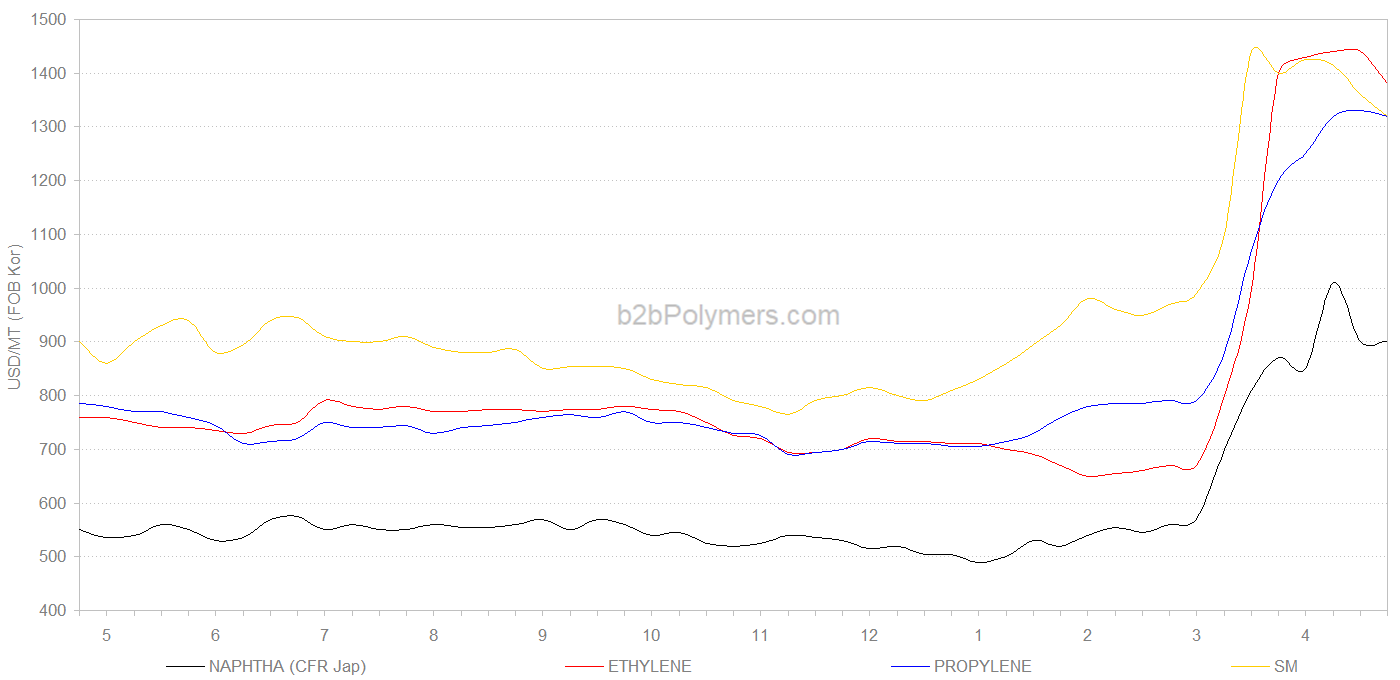This screenshot has height=680, width=1400.
Task: Click the 400 y-axis value label
Action: click(x=53, y=610)
